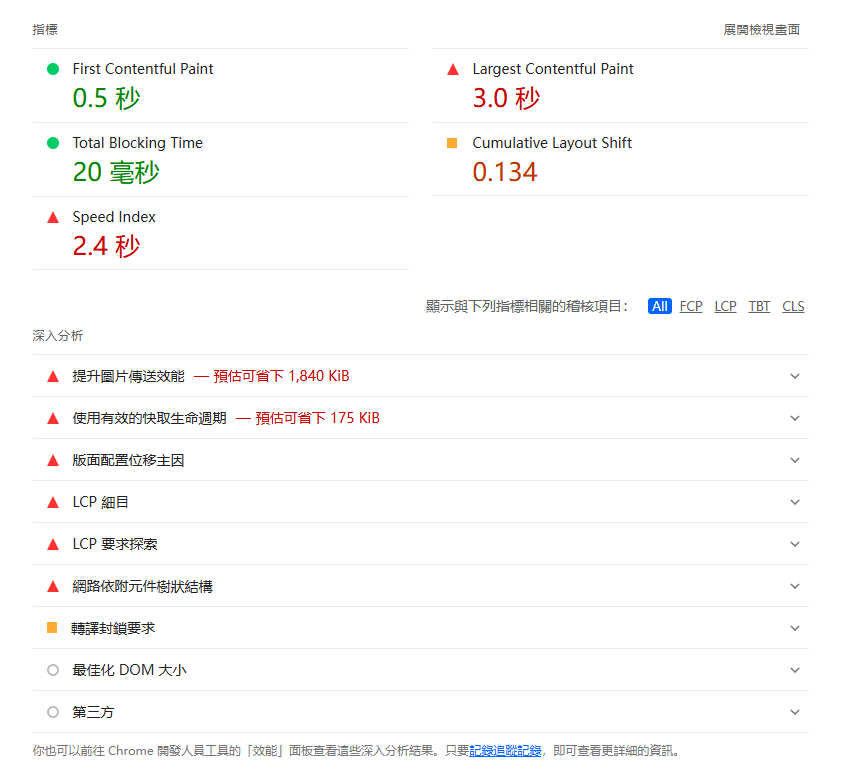842x772 pixels.
Task: Toggle the TBT metric filter
Action: pos(759,306)
